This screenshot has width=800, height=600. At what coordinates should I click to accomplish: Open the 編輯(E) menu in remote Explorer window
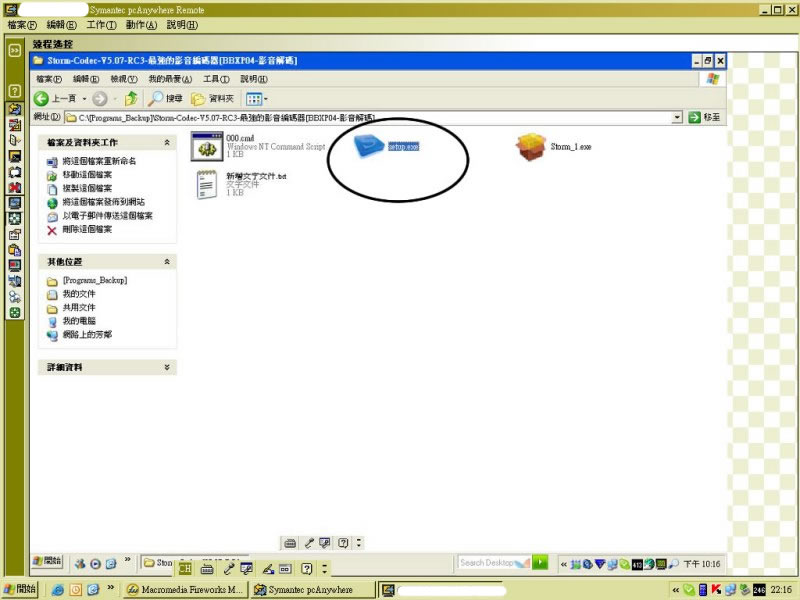86,79
